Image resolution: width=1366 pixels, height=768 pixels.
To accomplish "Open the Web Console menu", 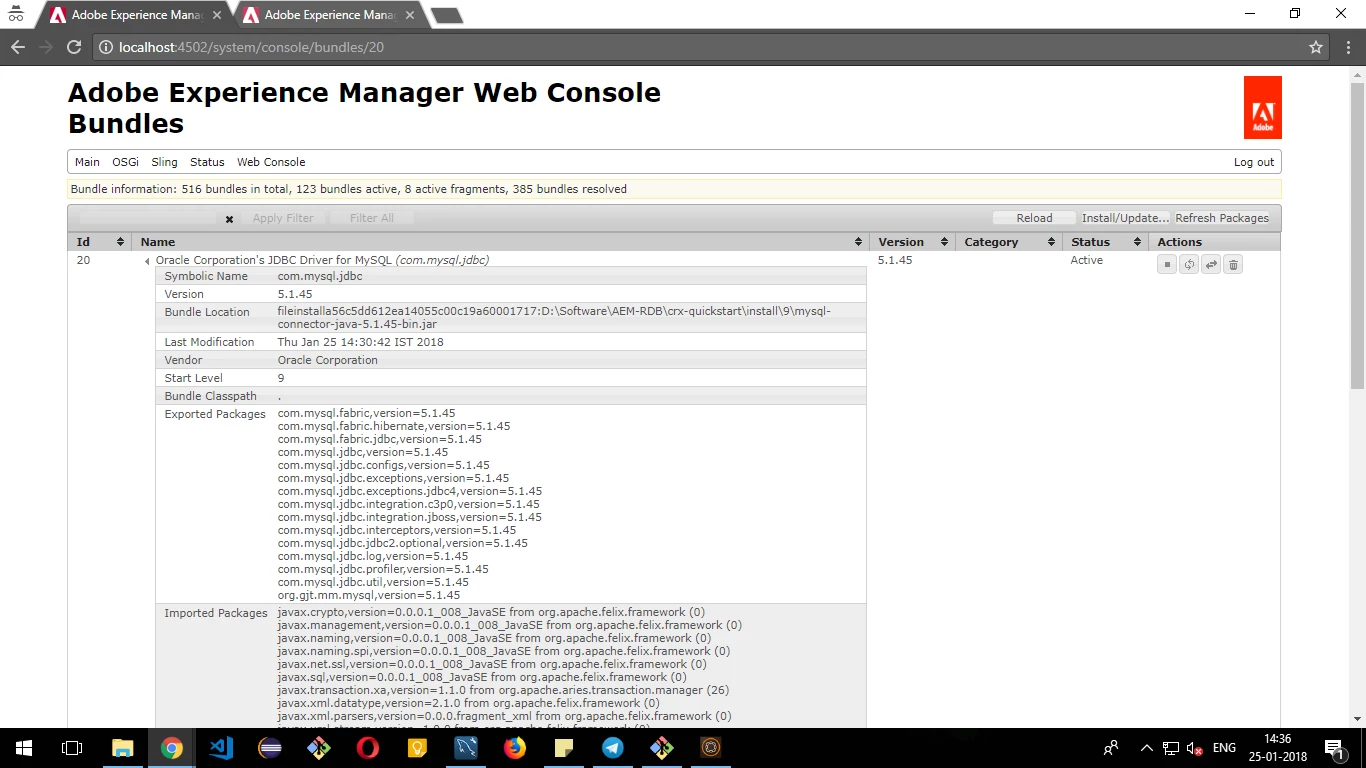I will (271, 162).
